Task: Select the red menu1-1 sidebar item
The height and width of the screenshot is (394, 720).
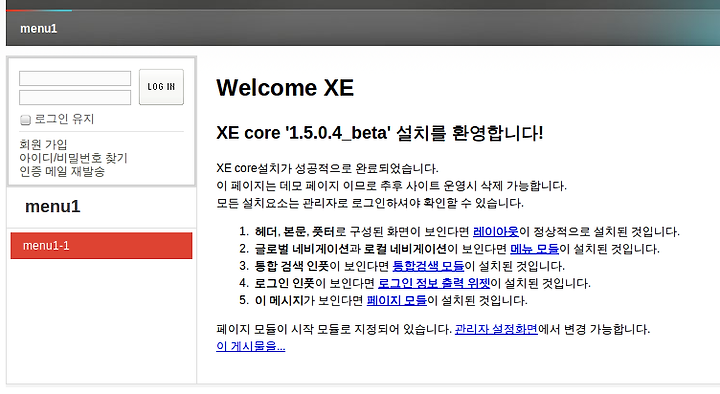Action: [101, 246]
